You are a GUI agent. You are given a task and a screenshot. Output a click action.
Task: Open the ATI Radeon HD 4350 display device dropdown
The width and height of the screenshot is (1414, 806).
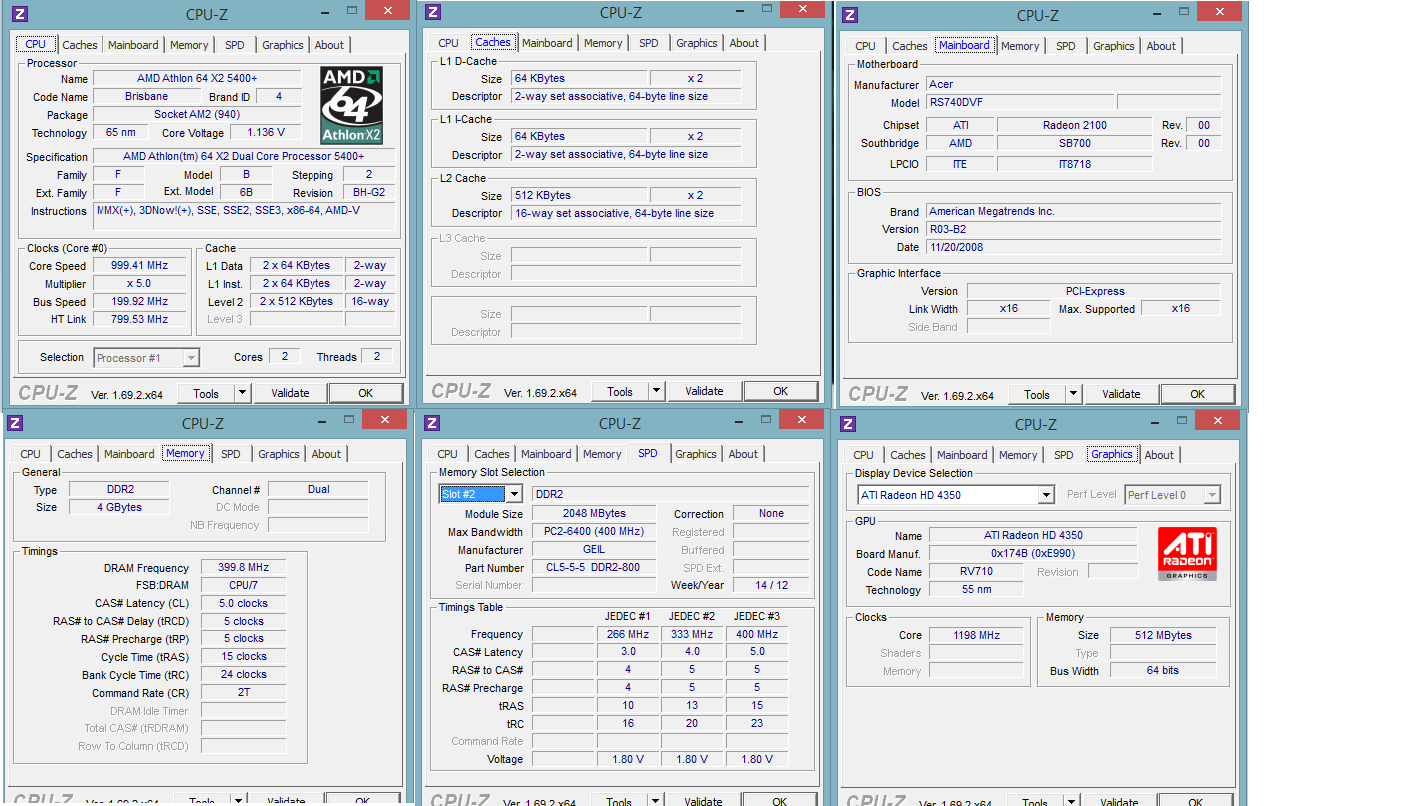point(956,495)
